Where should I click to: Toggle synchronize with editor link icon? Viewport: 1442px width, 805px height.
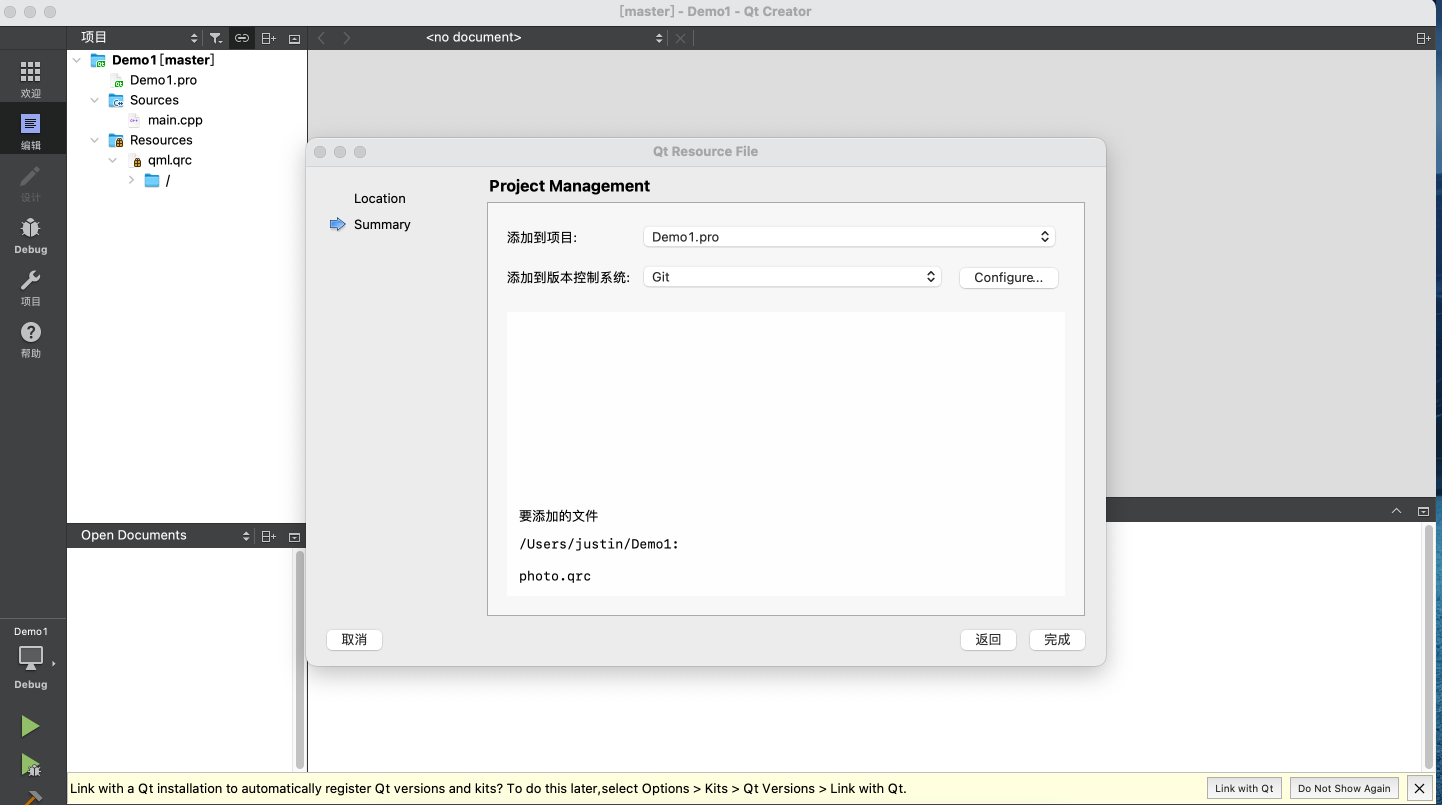click(242, 38)
